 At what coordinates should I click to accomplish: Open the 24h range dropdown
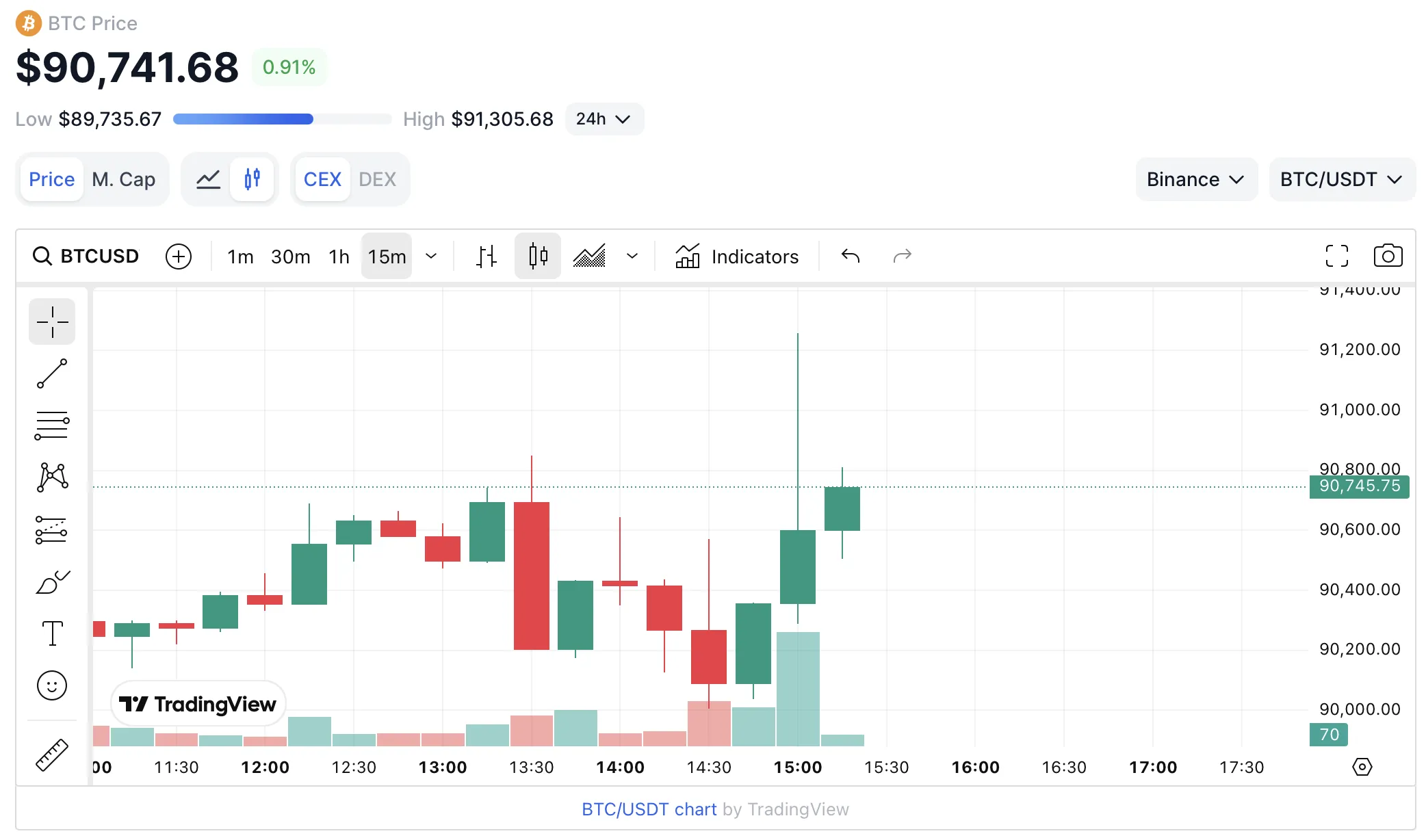[x=604, y=119]
